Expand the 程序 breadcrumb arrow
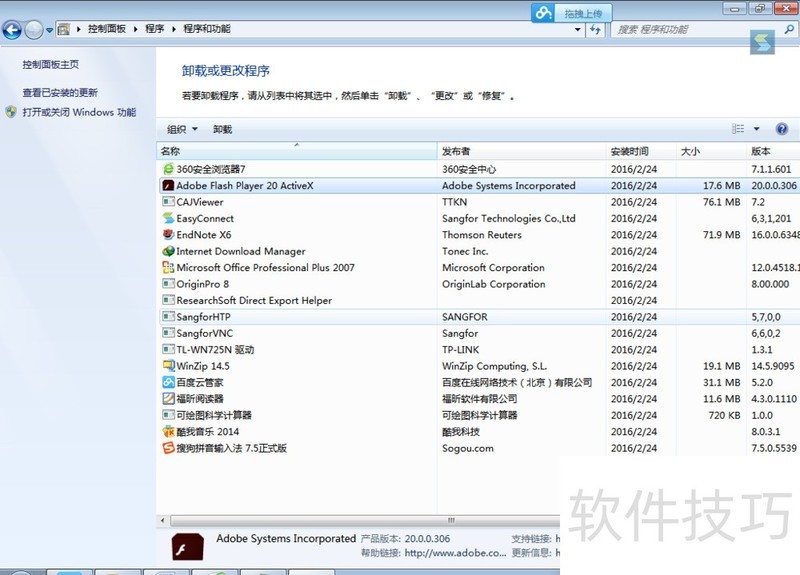This screenshot has height=575, width=800. 173,29
